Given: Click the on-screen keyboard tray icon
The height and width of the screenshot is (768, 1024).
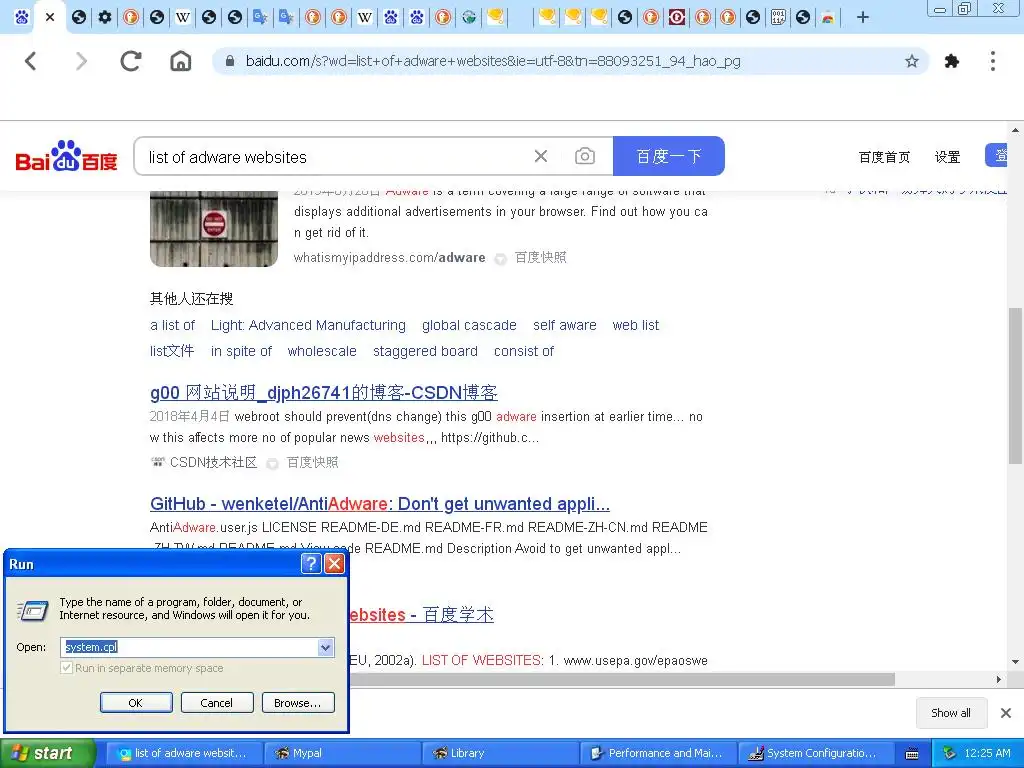Looking at the screenshot, I should (x=912, y=754).
